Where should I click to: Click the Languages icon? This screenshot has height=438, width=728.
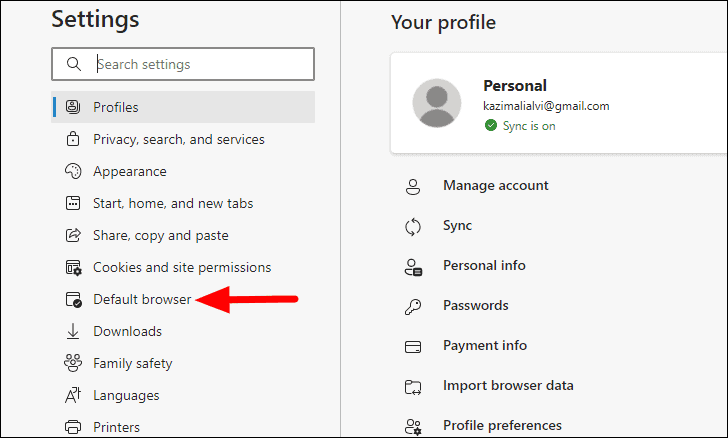(x=73, y=395)
